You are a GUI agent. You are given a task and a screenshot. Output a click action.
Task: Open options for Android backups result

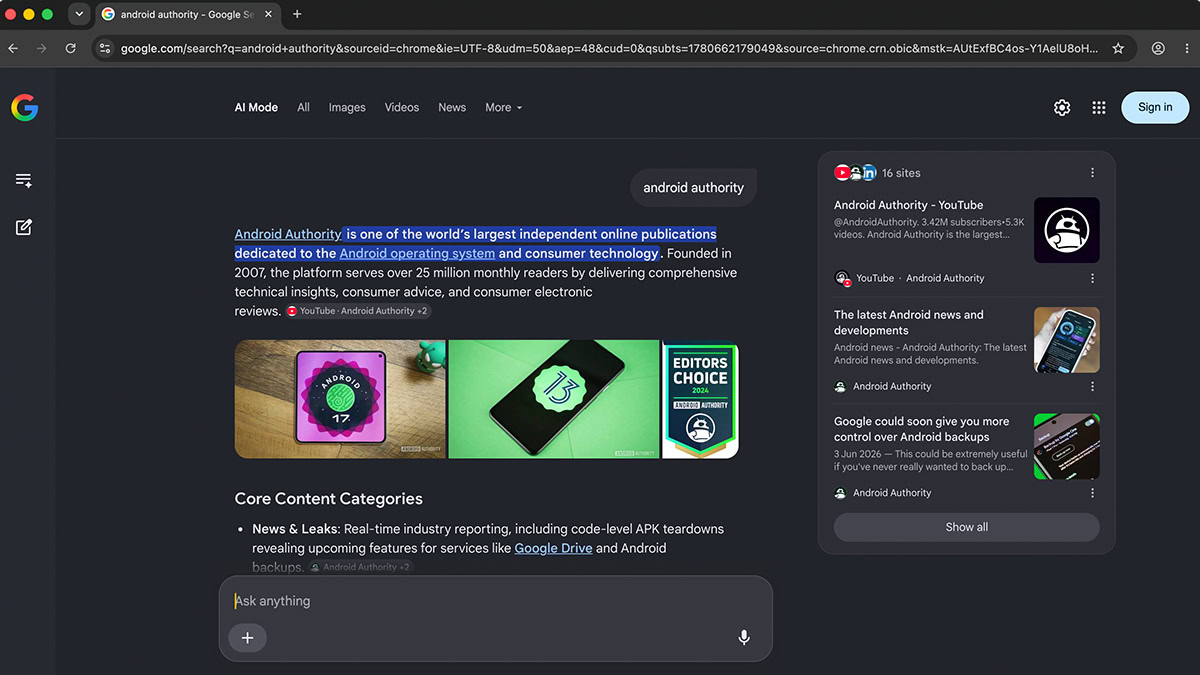[1092, 493]
